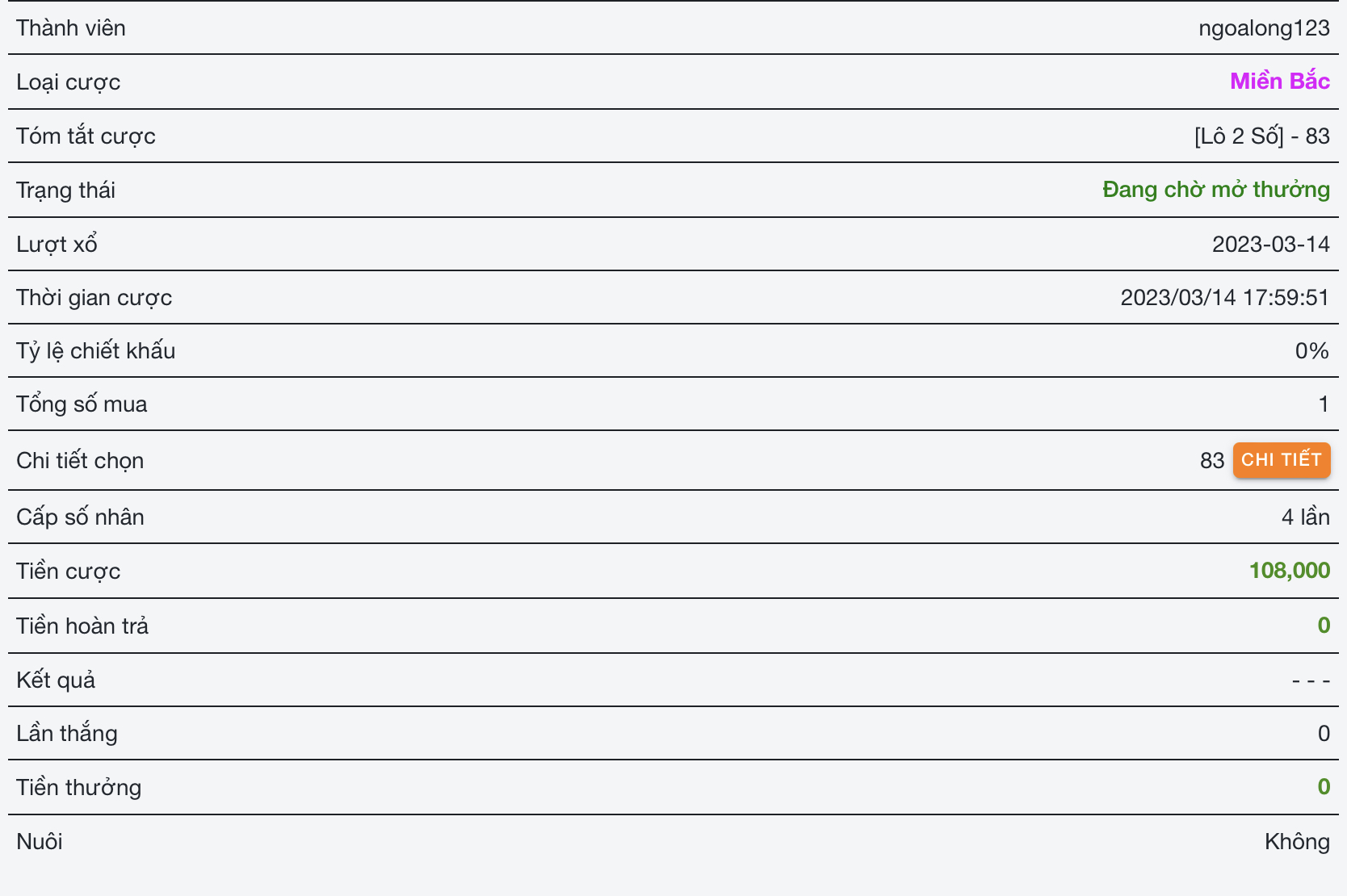Click the status text Đang chờ mở thưởng
The height and width of the screenshot is (896, 1347).
1215,190
